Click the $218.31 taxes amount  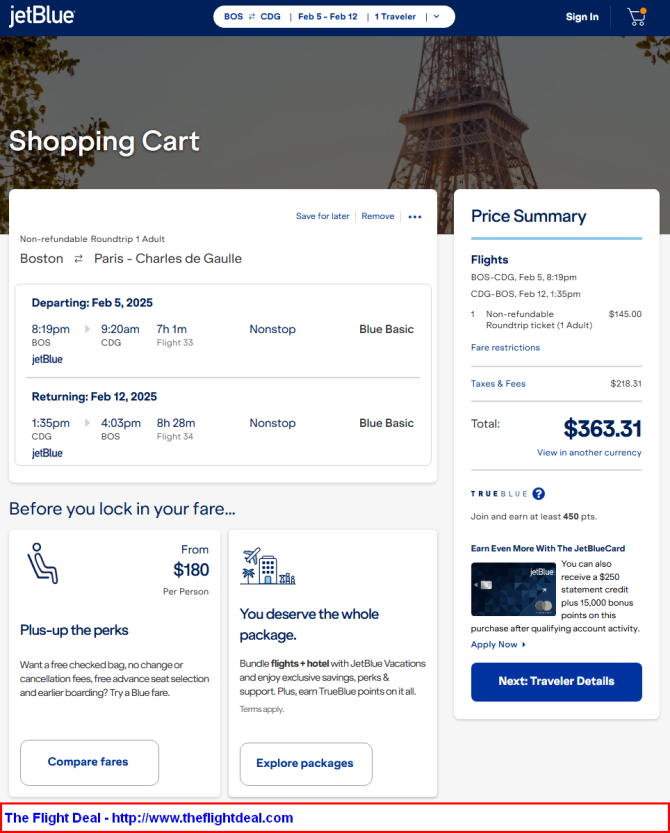pyautogui.click(x=626, y=384)
